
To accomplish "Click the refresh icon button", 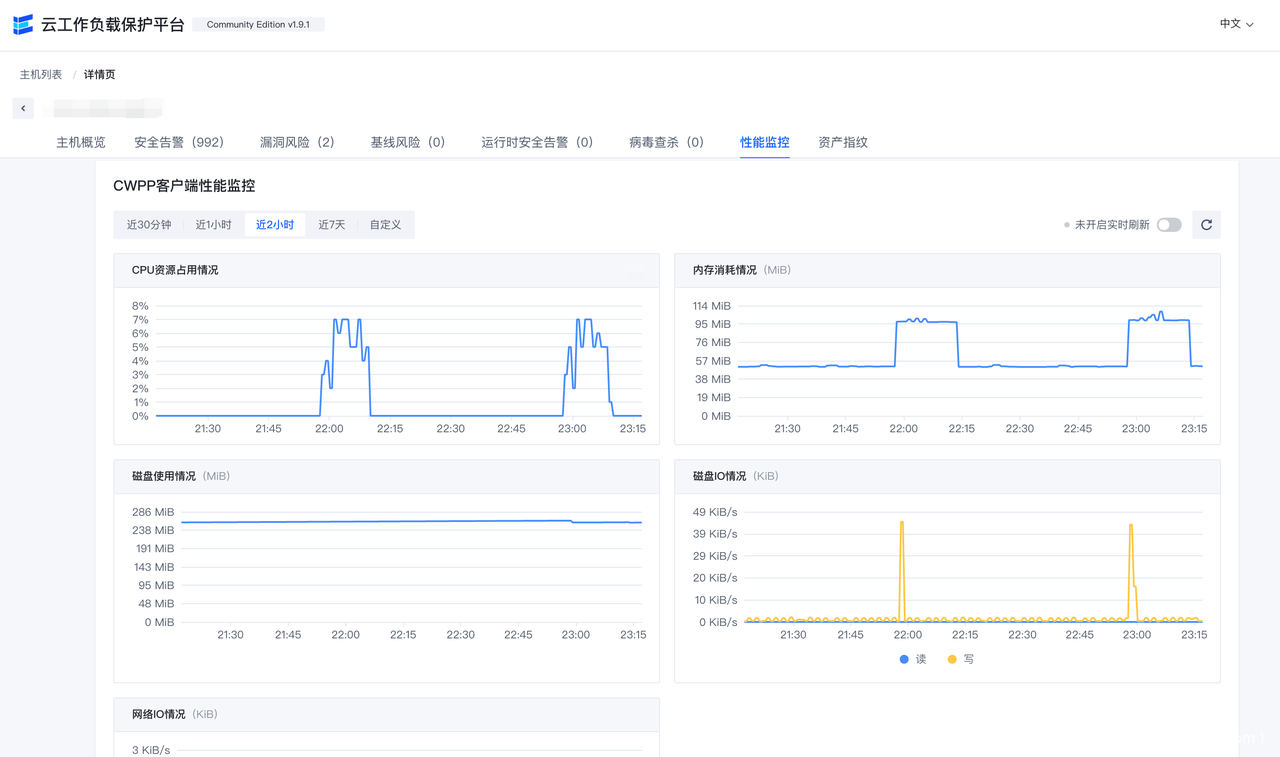I will 1206,225.
